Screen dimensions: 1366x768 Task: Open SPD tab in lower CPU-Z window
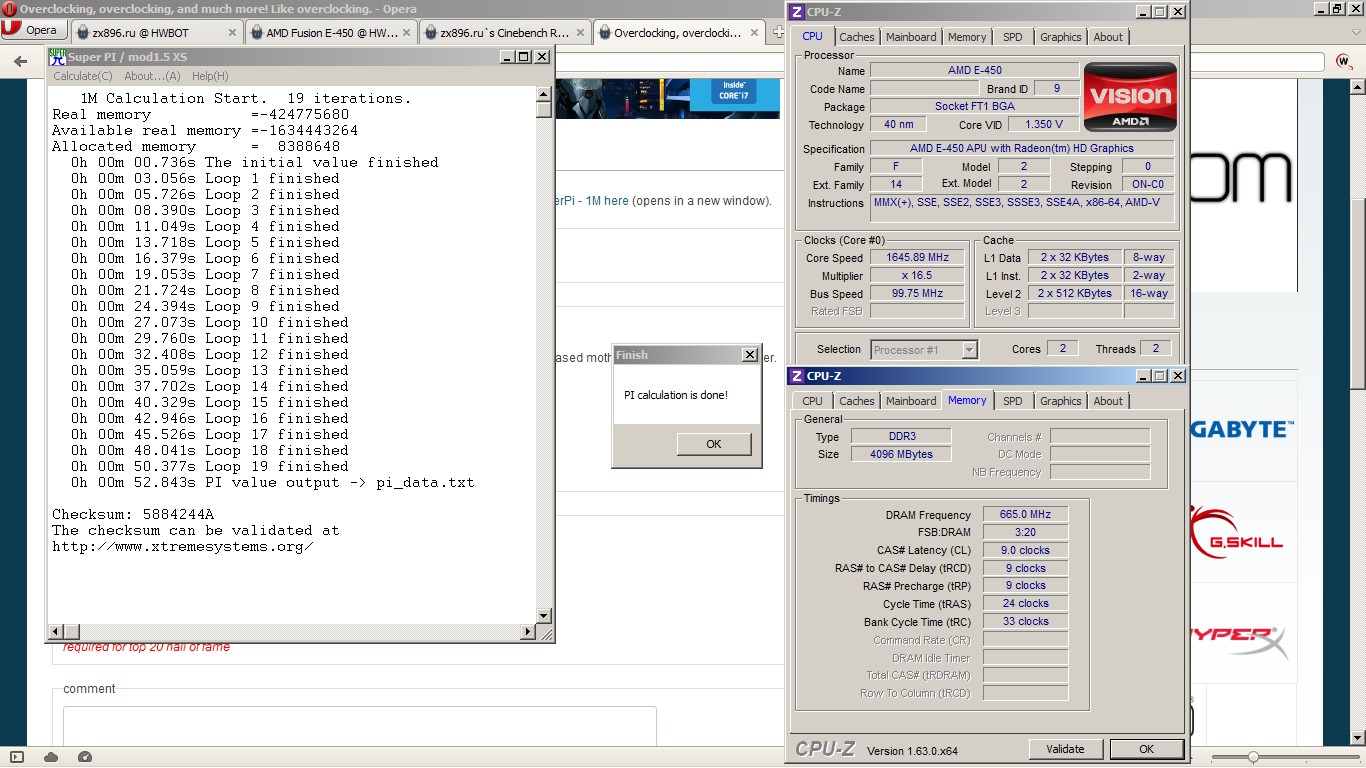1013,401
